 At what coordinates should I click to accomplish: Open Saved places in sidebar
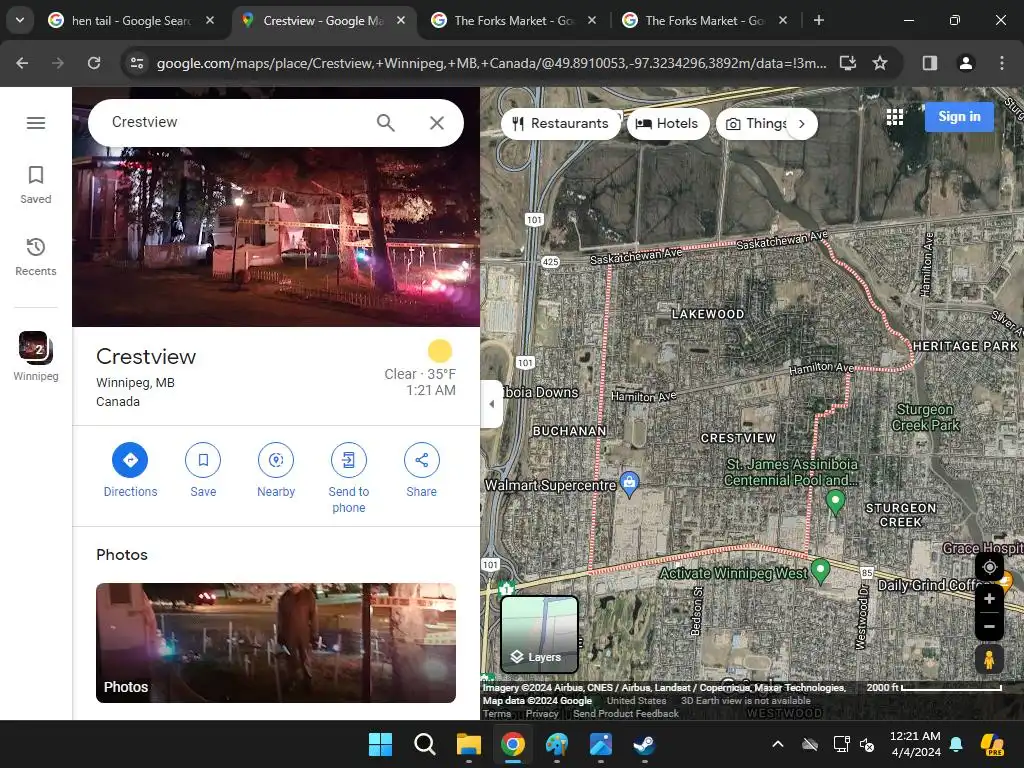tap(36, 185)
